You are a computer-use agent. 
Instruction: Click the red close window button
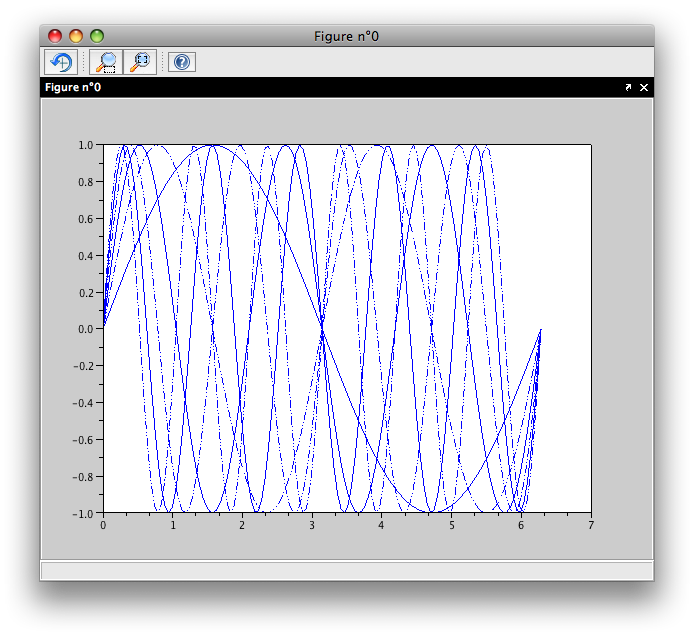tap(55, 36)
